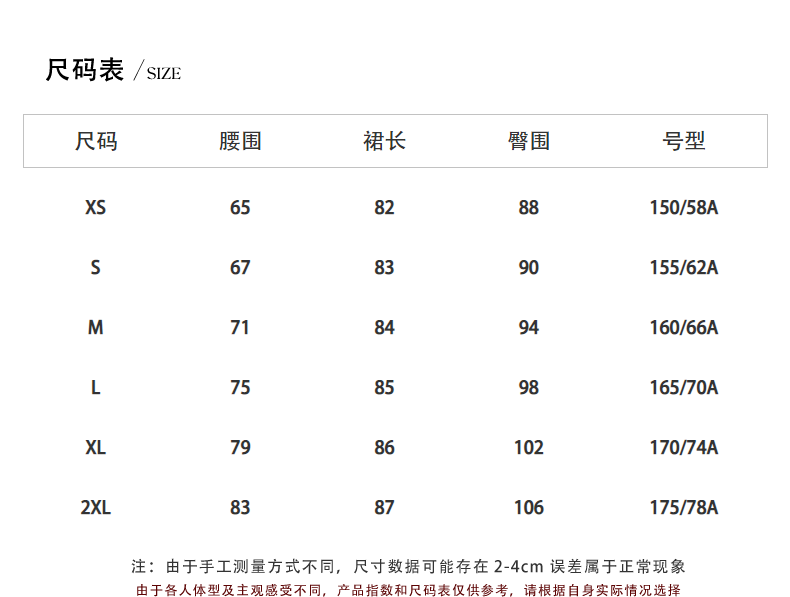Click the 号型 column header
This screenshot has height=597, width=790.
684,141
